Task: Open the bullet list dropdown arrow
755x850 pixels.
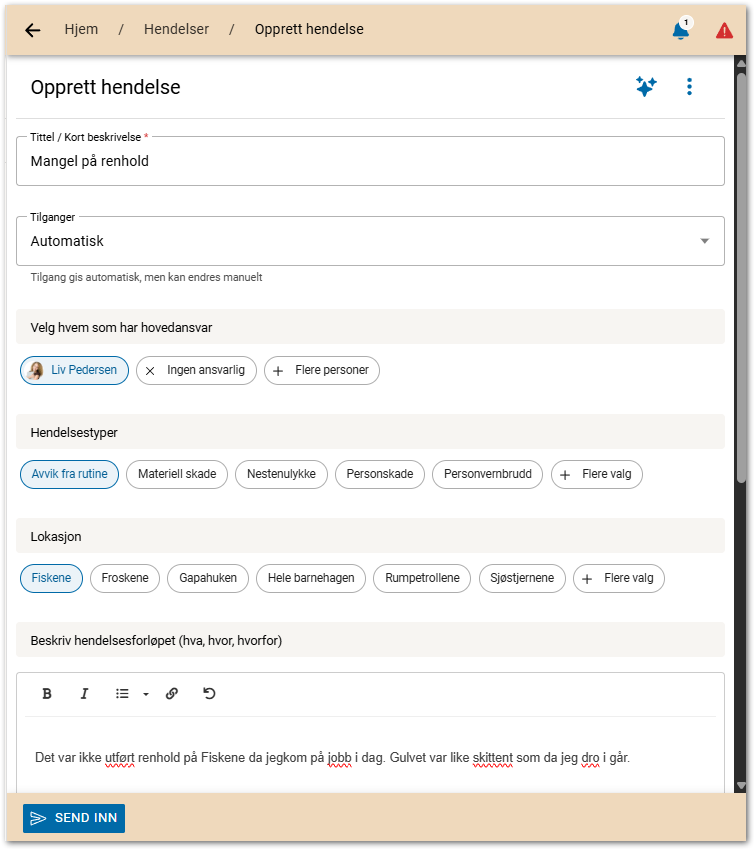Action: coord(145,693)
